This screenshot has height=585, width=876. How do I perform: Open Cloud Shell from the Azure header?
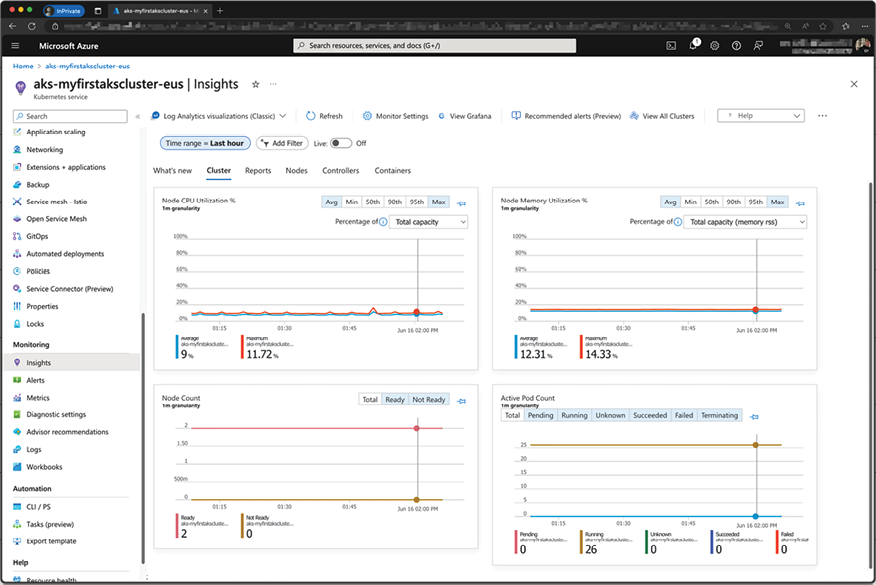click(x=671, y=46)
